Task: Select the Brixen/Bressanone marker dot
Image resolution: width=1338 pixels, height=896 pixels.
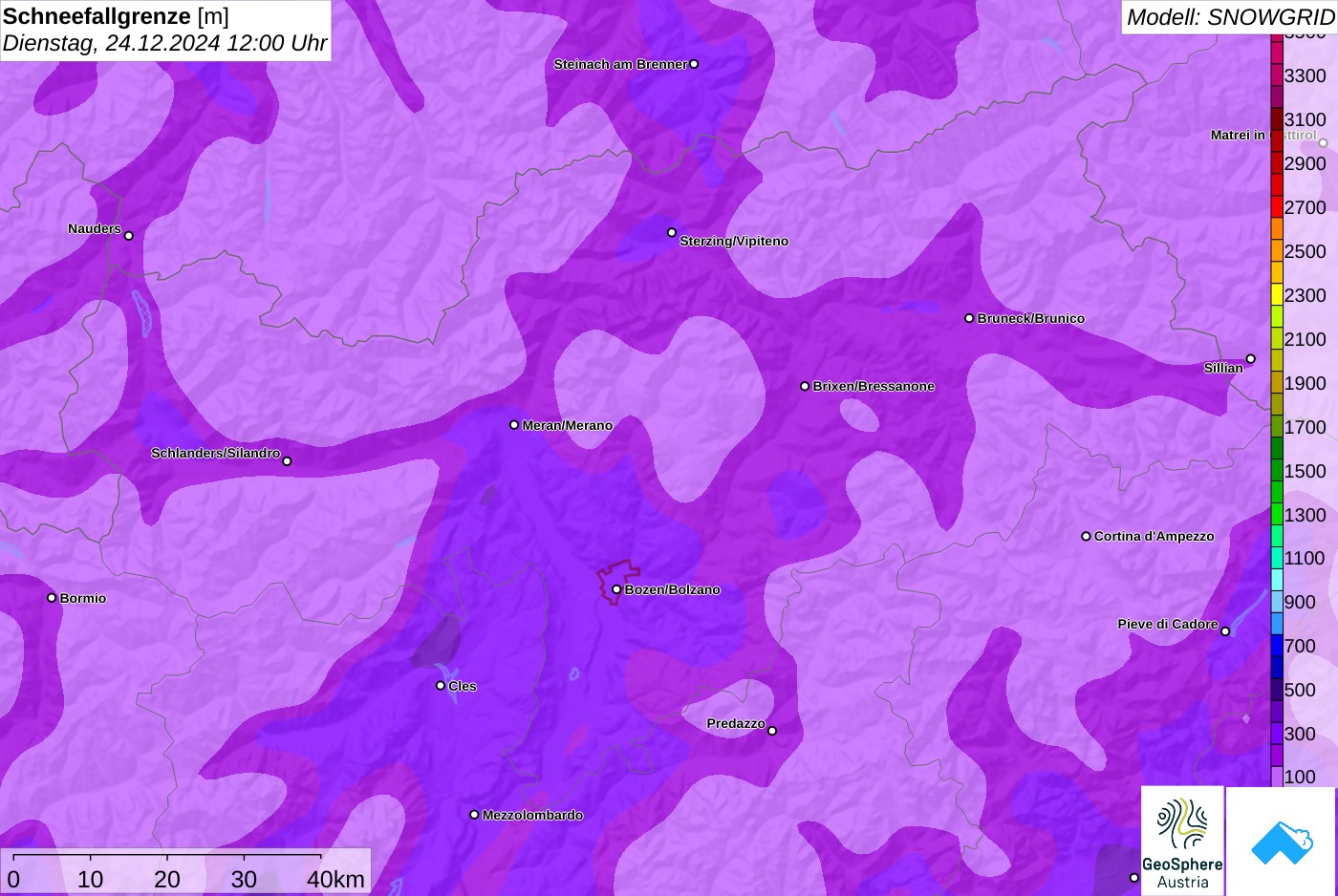Action: [x=805, y=386]
